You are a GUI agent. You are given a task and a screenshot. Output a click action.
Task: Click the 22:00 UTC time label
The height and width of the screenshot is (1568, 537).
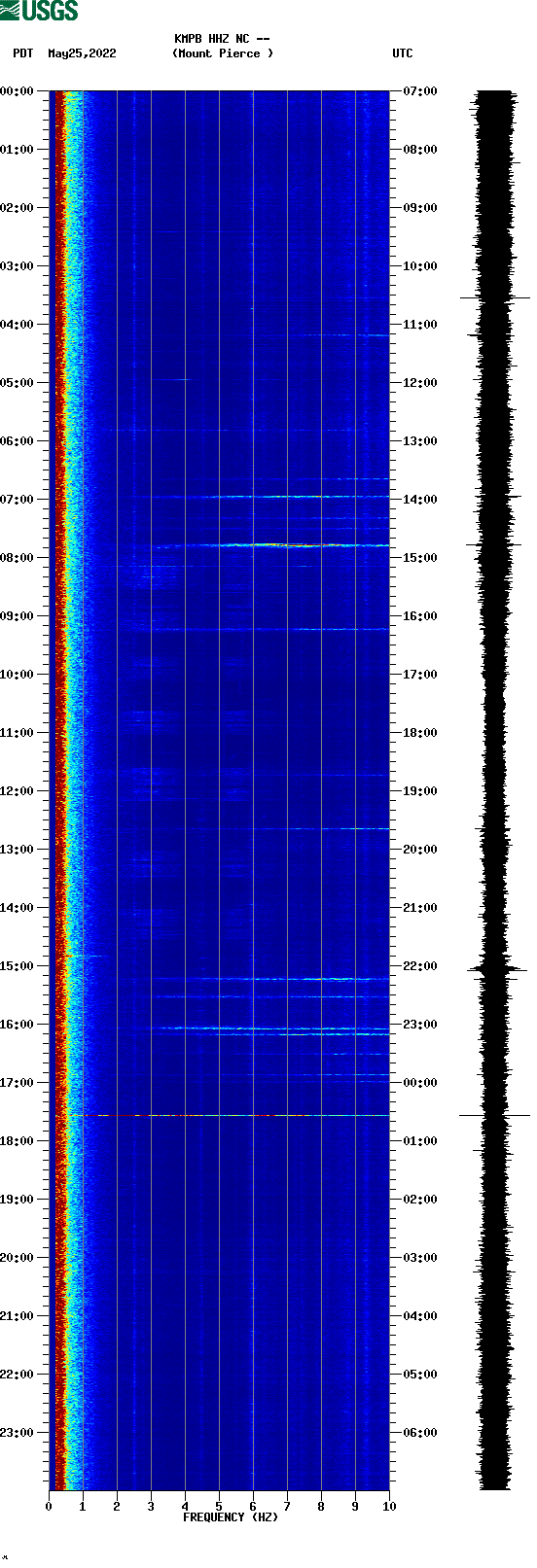pos(420,966)
